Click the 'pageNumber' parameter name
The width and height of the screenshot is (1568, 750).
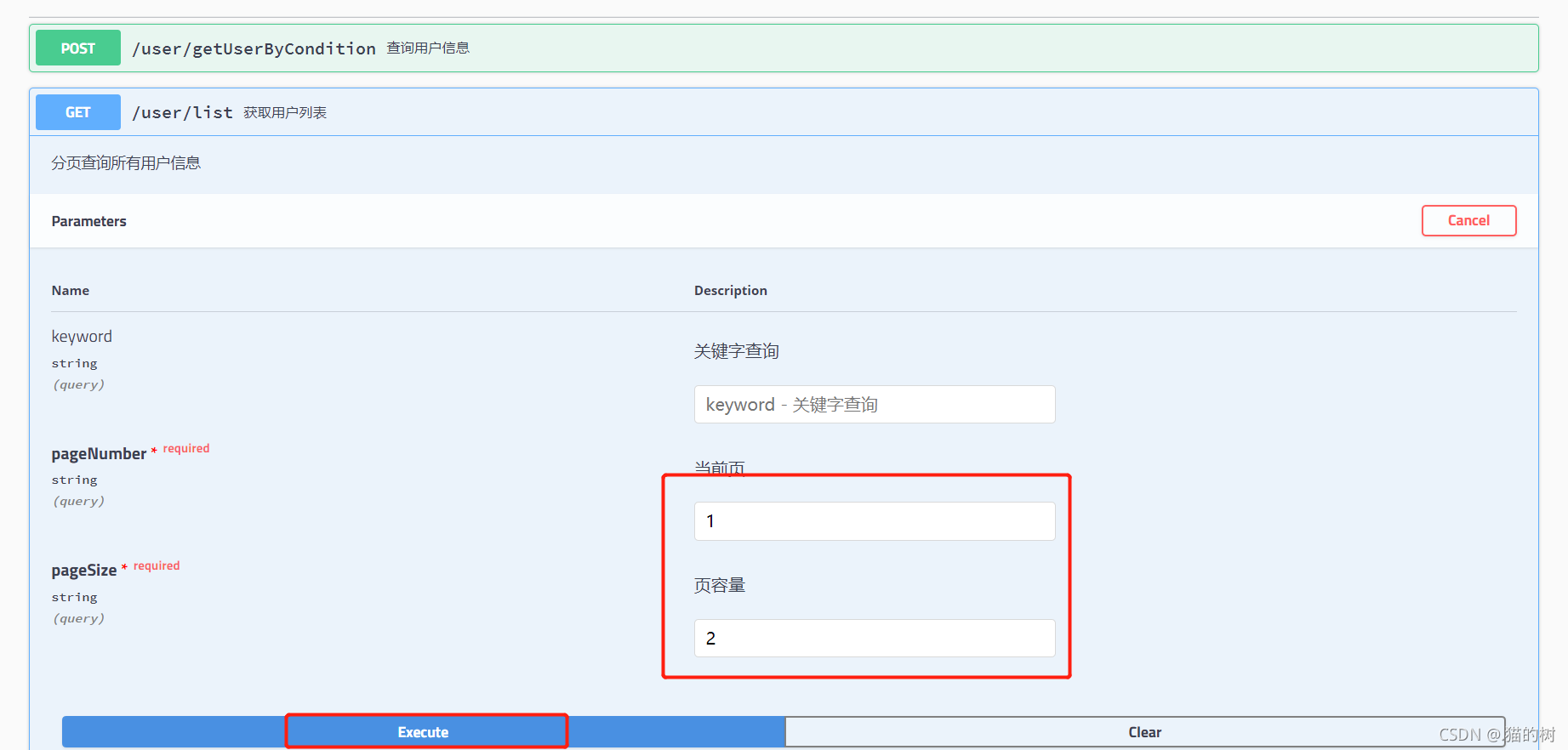coord(99,453)
